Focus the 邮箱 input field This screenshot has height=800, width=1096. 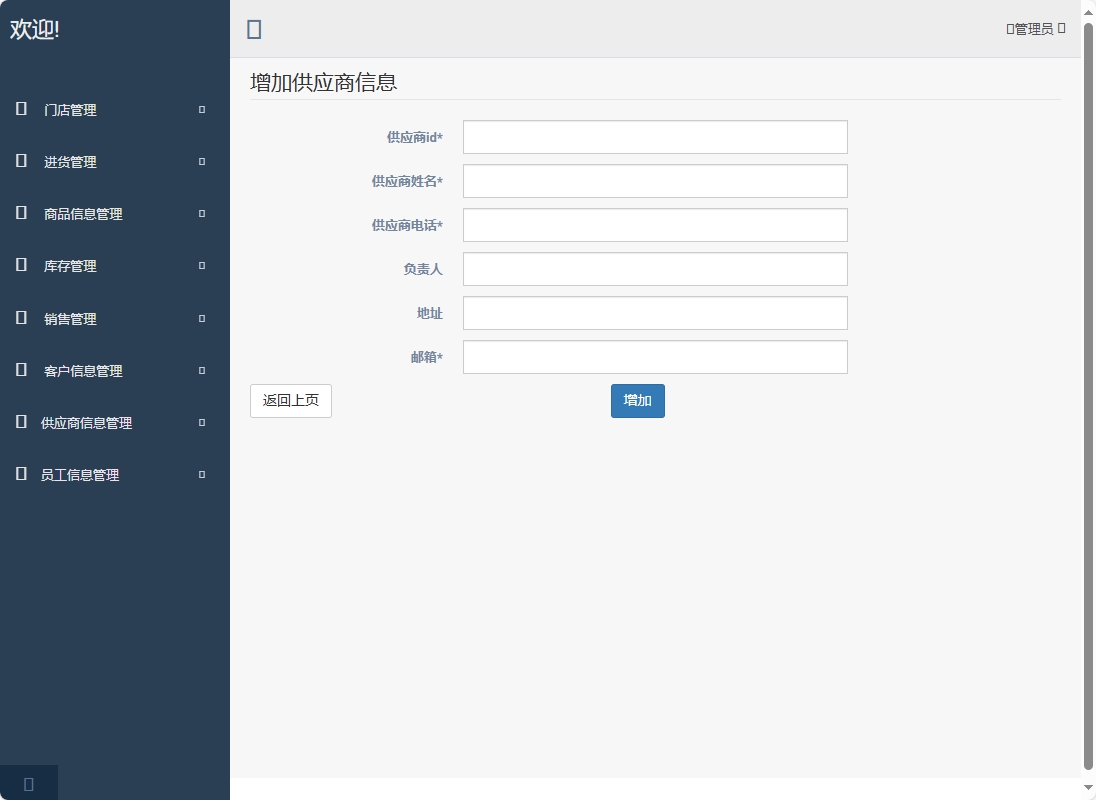(655, 357)
